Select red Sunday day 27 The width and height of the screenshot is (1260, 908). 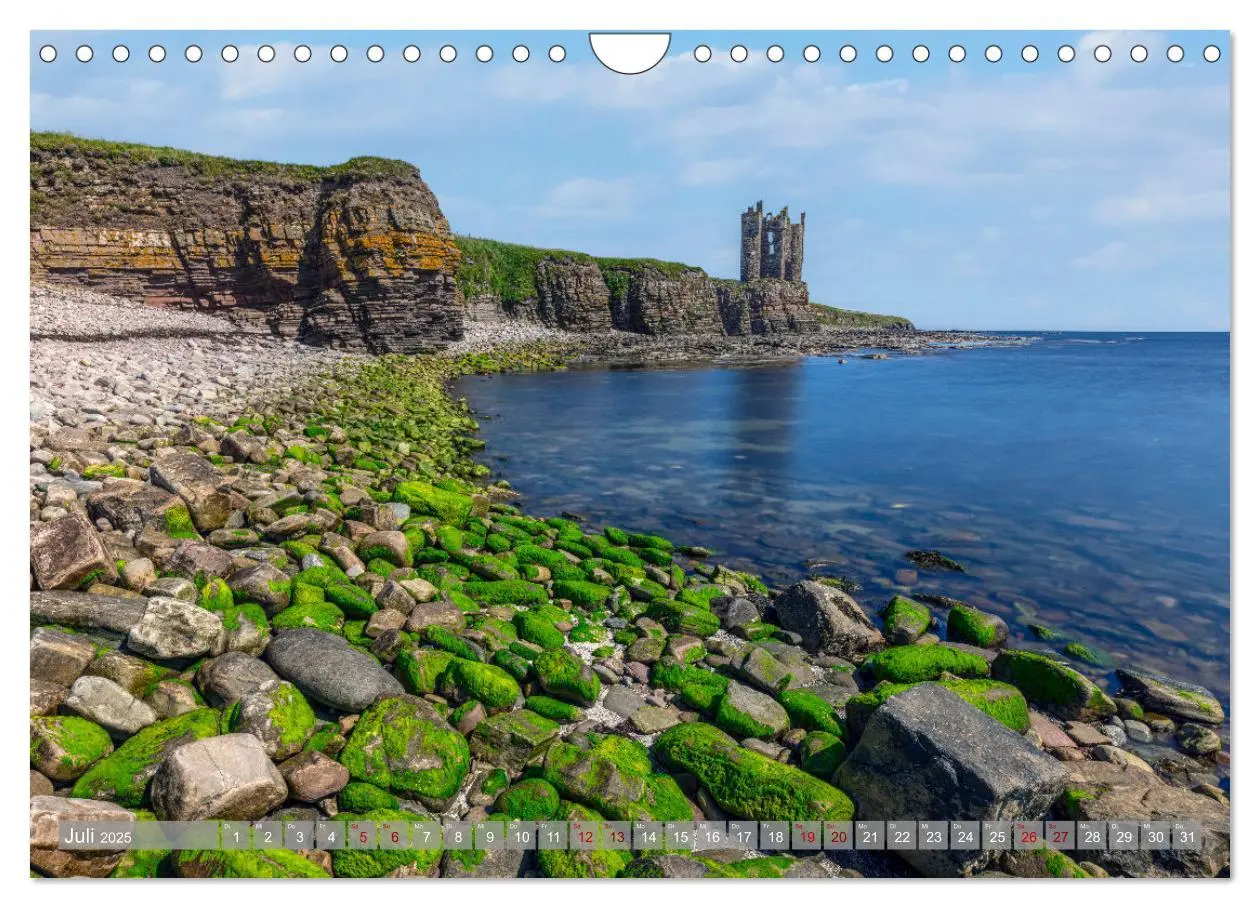1060,836
